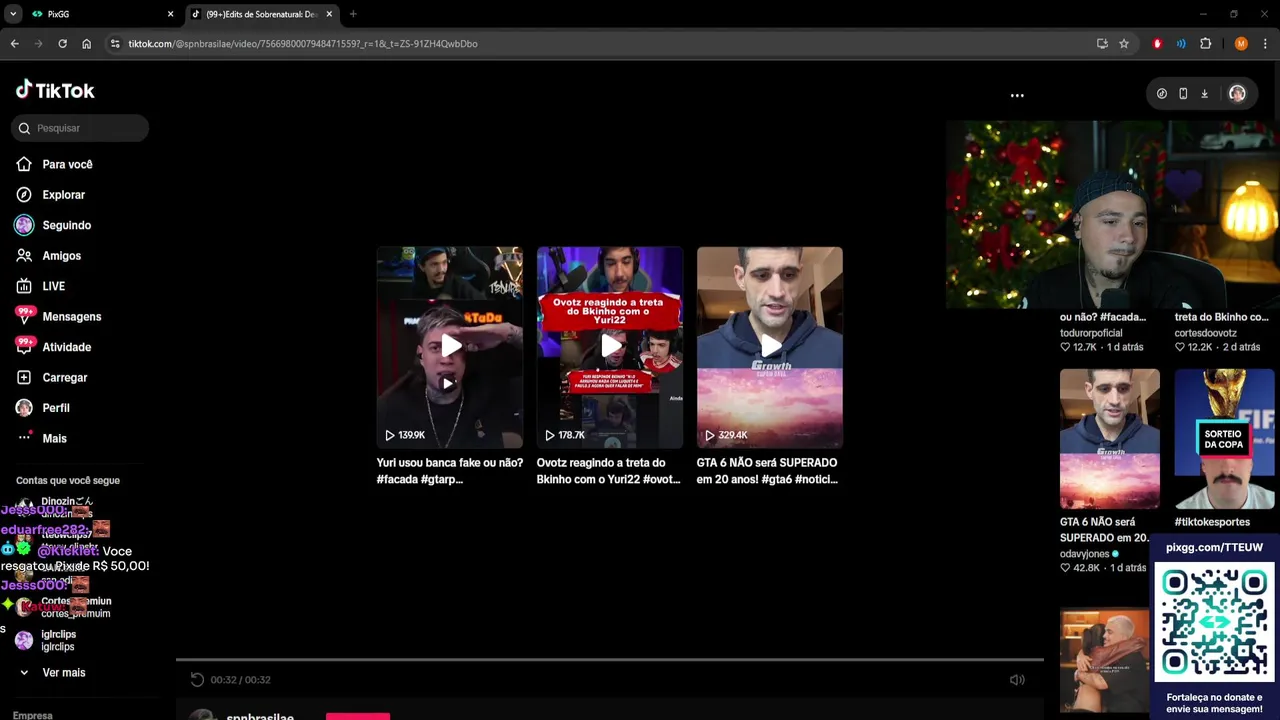The width and height of the screenshot is (1280, 720).
Task: Bookmark this page with the star
Action: (x=1124, y=44)
